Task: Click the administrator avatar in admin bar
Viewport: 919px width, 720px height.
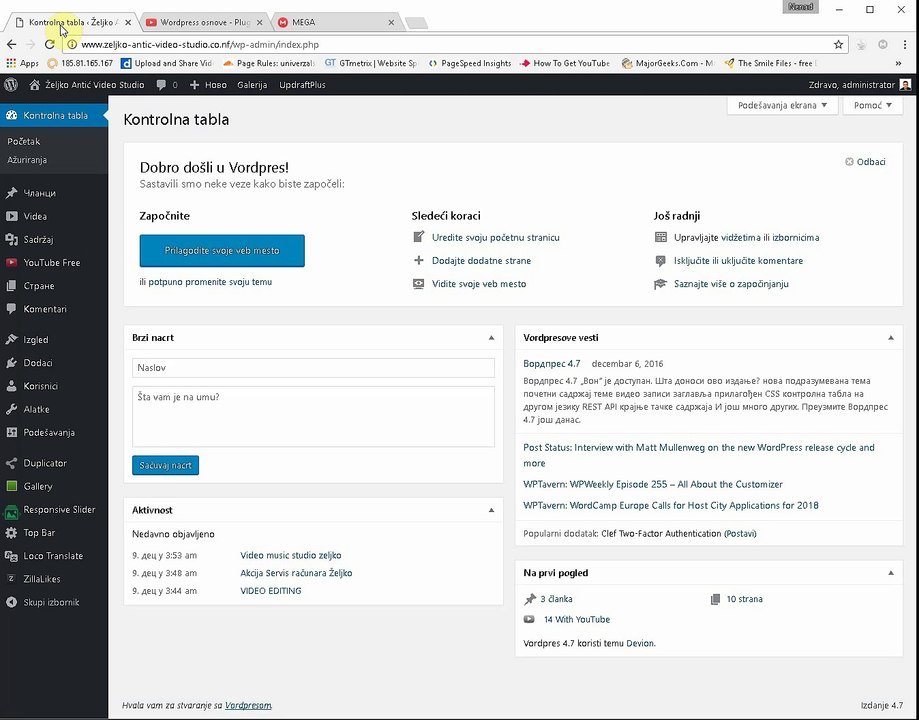Action: click(x=906, y=85)
